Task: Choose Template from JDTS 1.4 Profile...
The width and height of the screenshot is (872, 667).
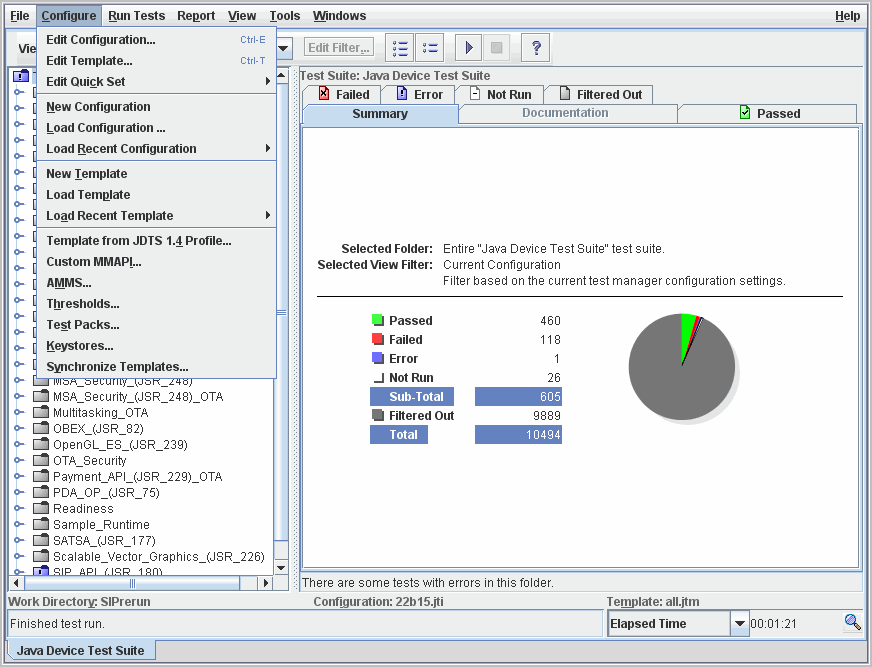Action: [x=157, y=241]
